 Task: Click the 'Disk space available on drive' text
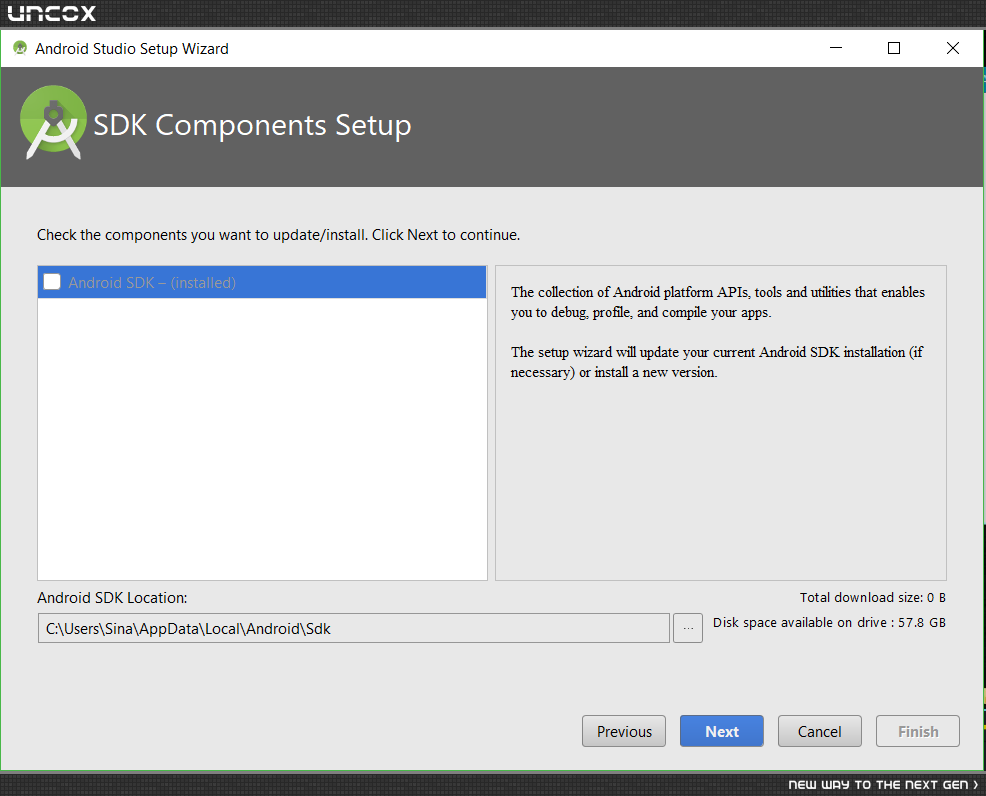tap(829, 622)
